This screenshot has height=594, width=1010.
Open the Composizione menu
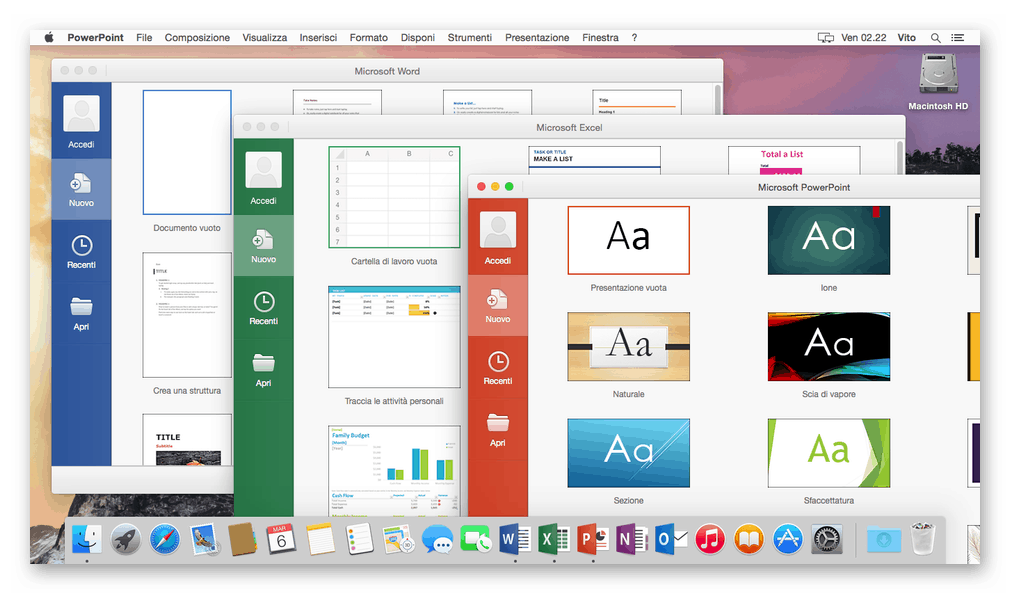pos(197,38)
